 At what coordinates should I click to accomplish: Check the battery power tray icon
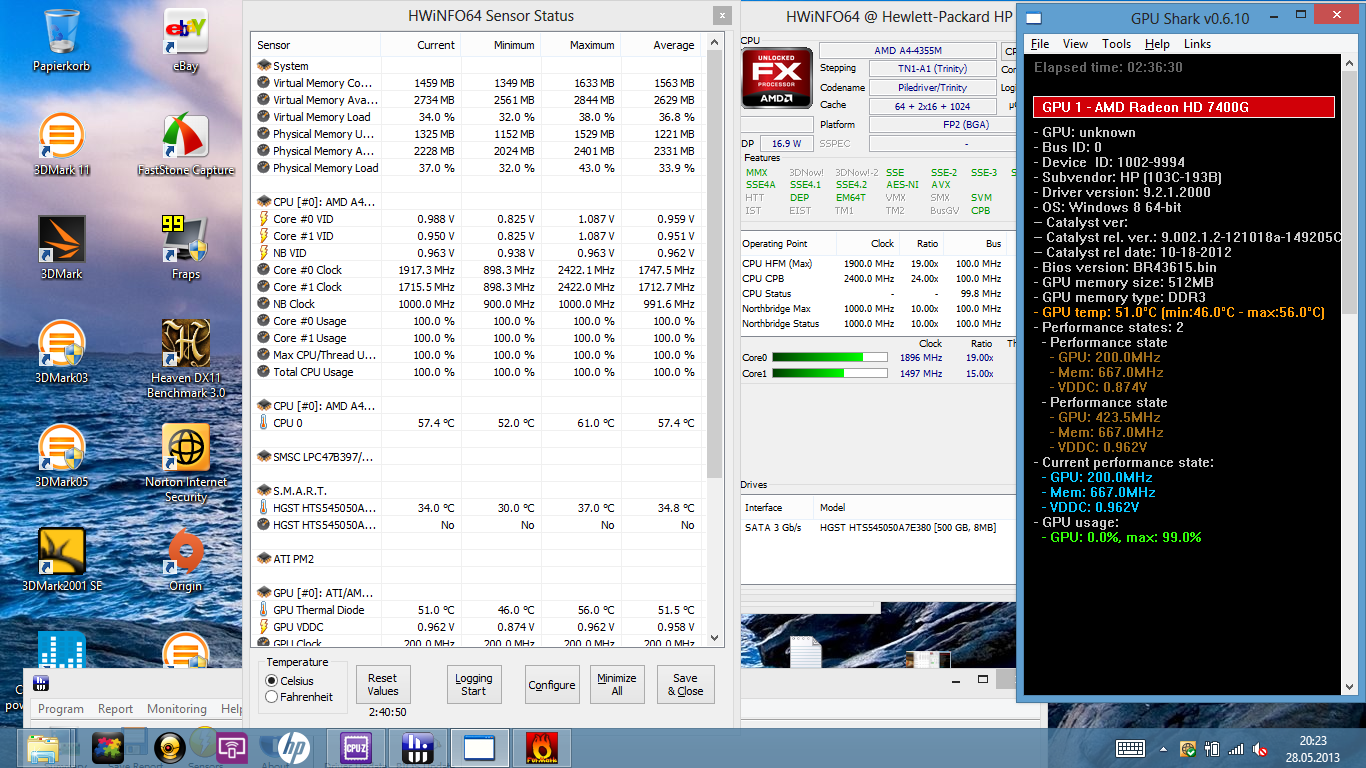(x=1212, y=748)
